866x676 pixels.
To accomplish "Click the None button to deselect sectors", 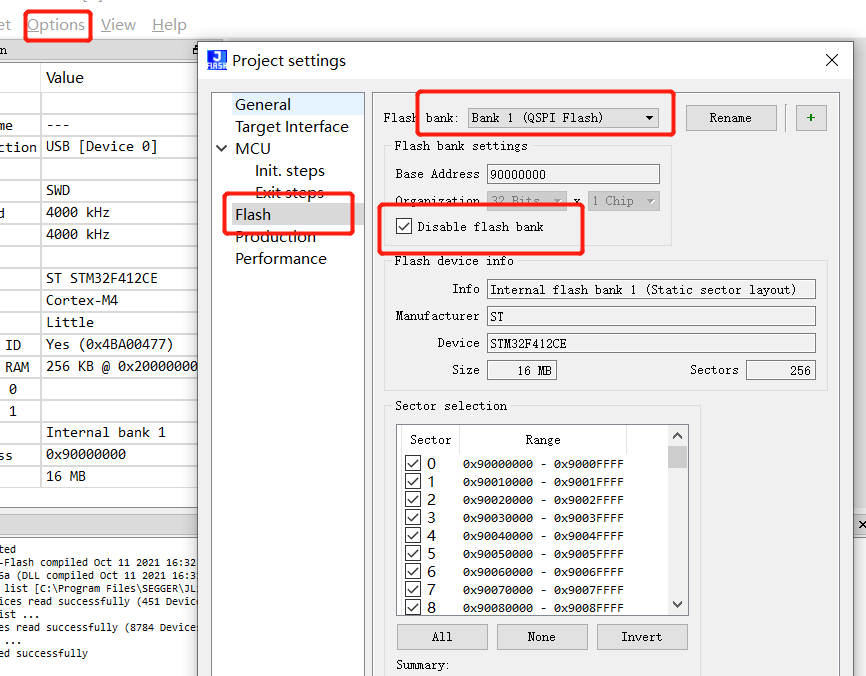I will tap(542, 636).
